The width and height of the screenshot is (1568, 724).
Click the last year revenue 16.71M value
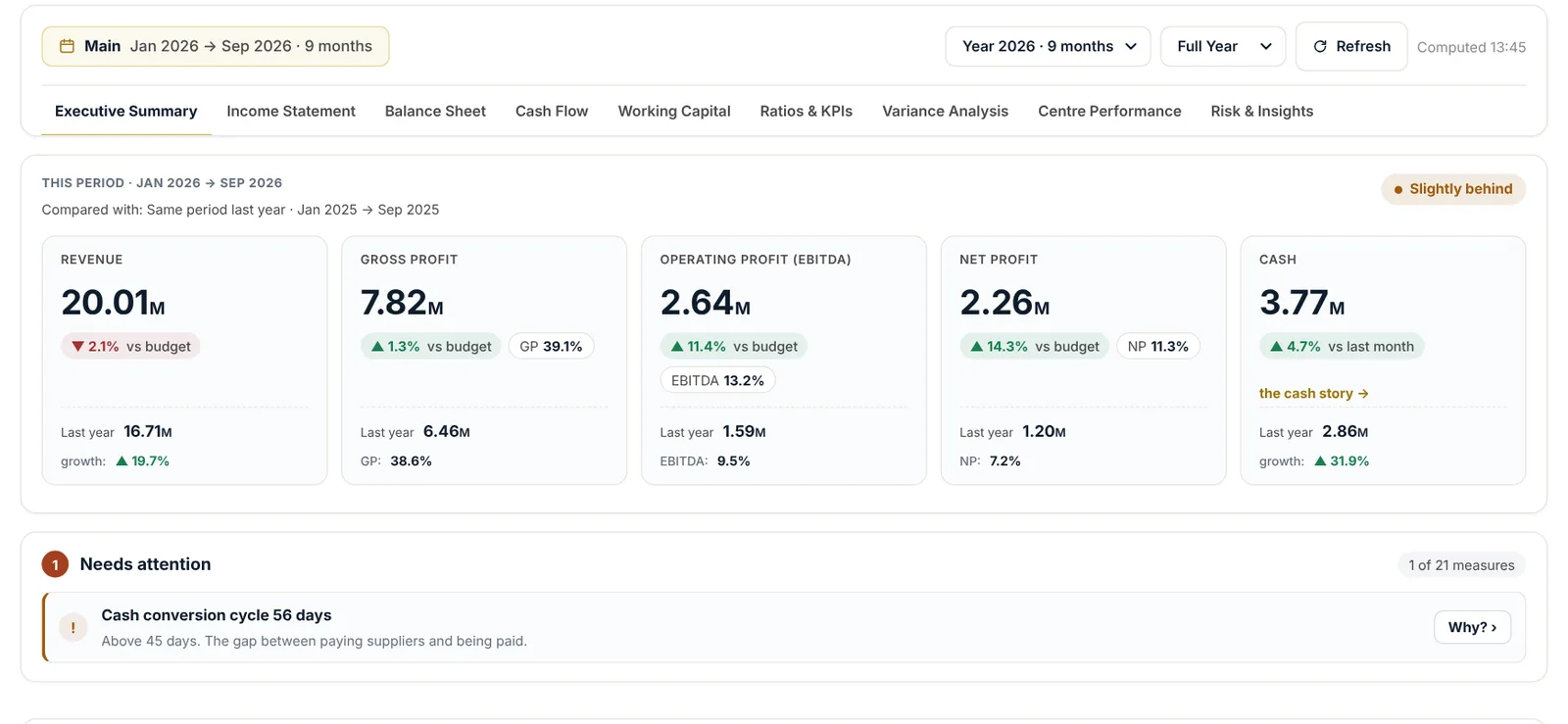click(x=148, y=431)
